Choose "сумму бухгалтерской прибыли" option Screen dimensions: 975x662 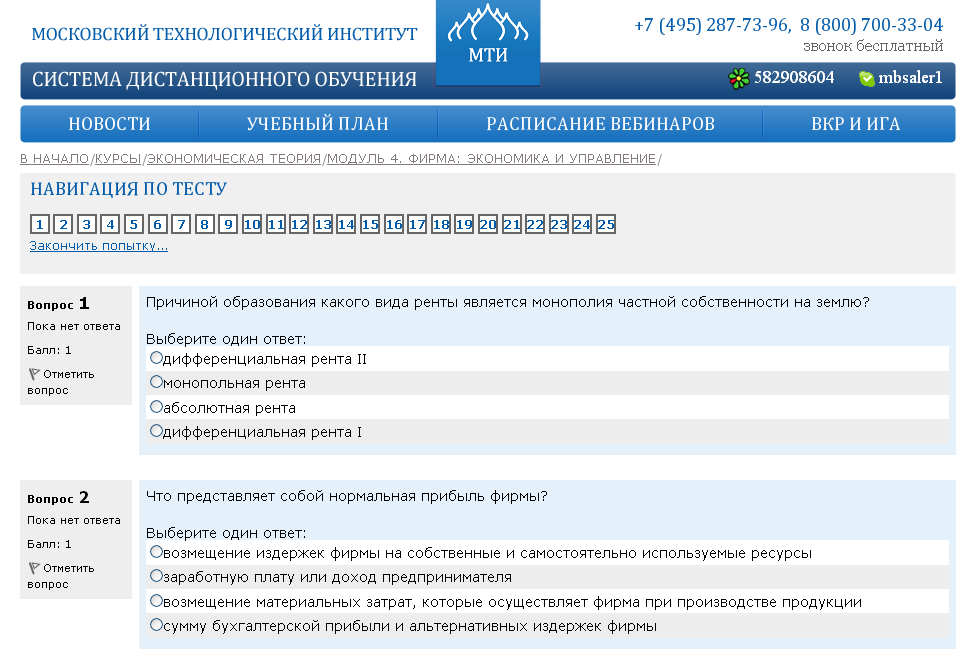pyautogui.click(x=156, y=624)
